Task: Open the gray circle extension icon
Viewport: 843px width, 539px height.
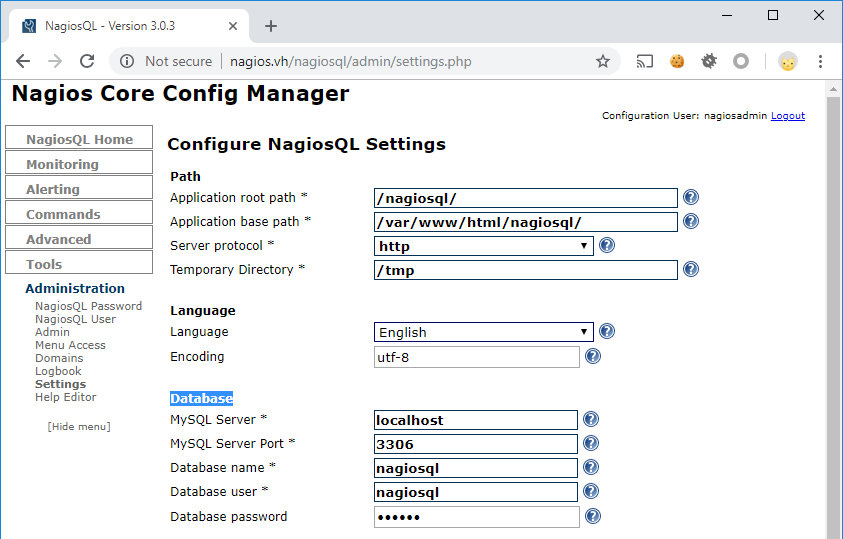Action: click(741, 61)
